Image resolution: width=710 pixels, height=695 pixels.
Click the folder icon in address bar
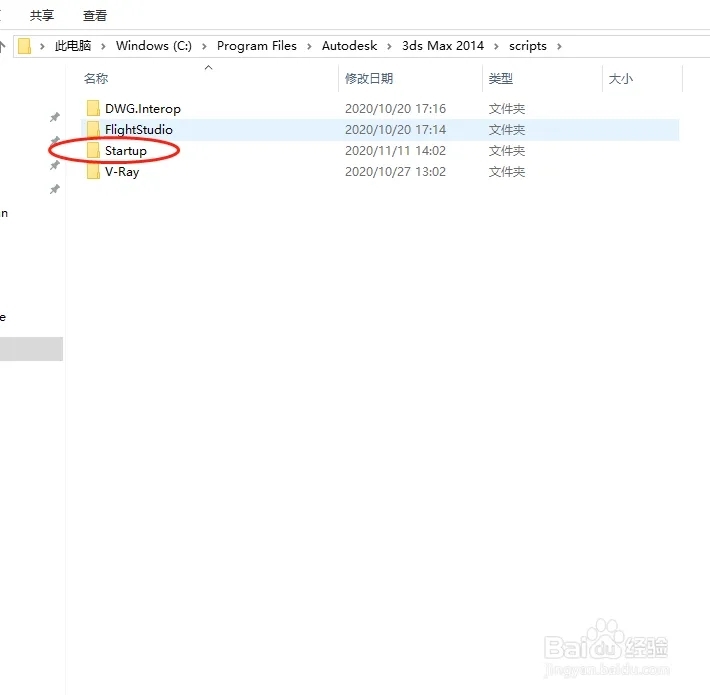tap(24, 46)
